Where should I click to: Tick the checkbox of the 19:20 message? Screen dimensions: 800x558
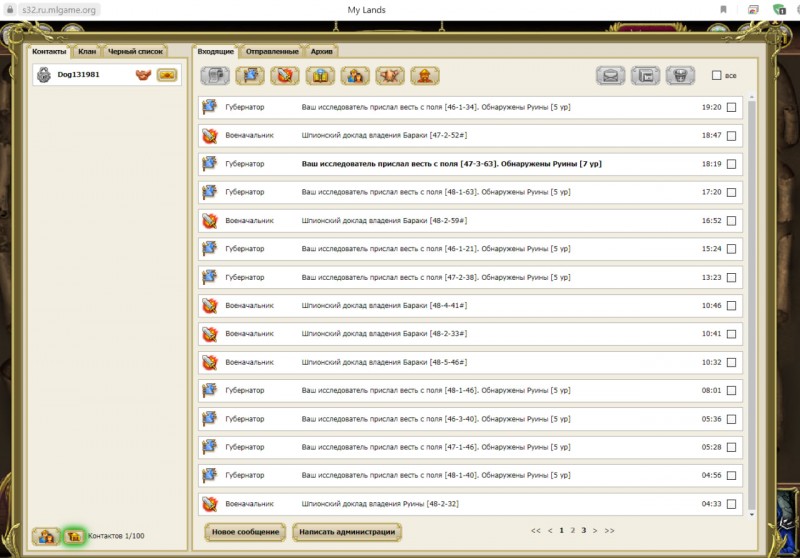[x=731, y=107]
